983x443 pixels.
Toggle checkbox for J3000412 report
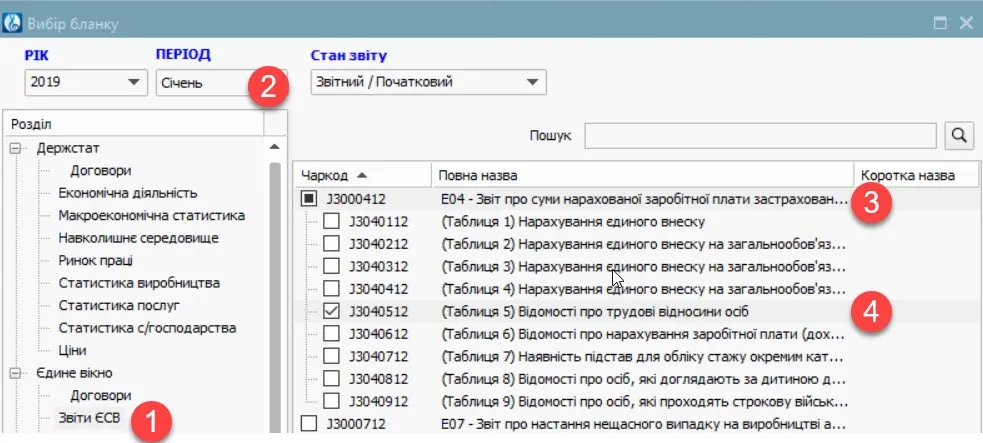coord(308,199)
